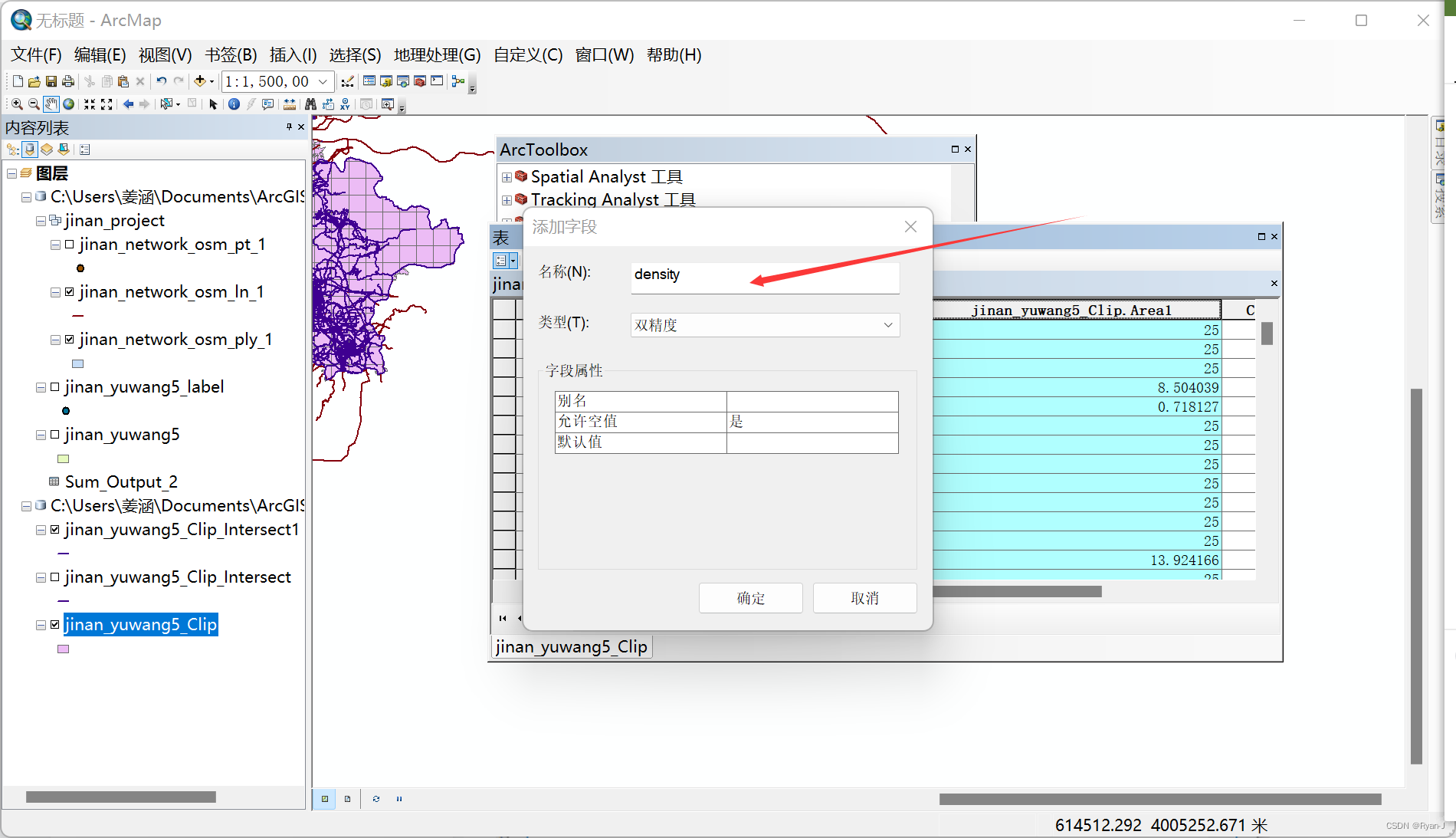Click the Print icon in toolbar
Screen dimensions: 1456x838
[x=68, y=81]
